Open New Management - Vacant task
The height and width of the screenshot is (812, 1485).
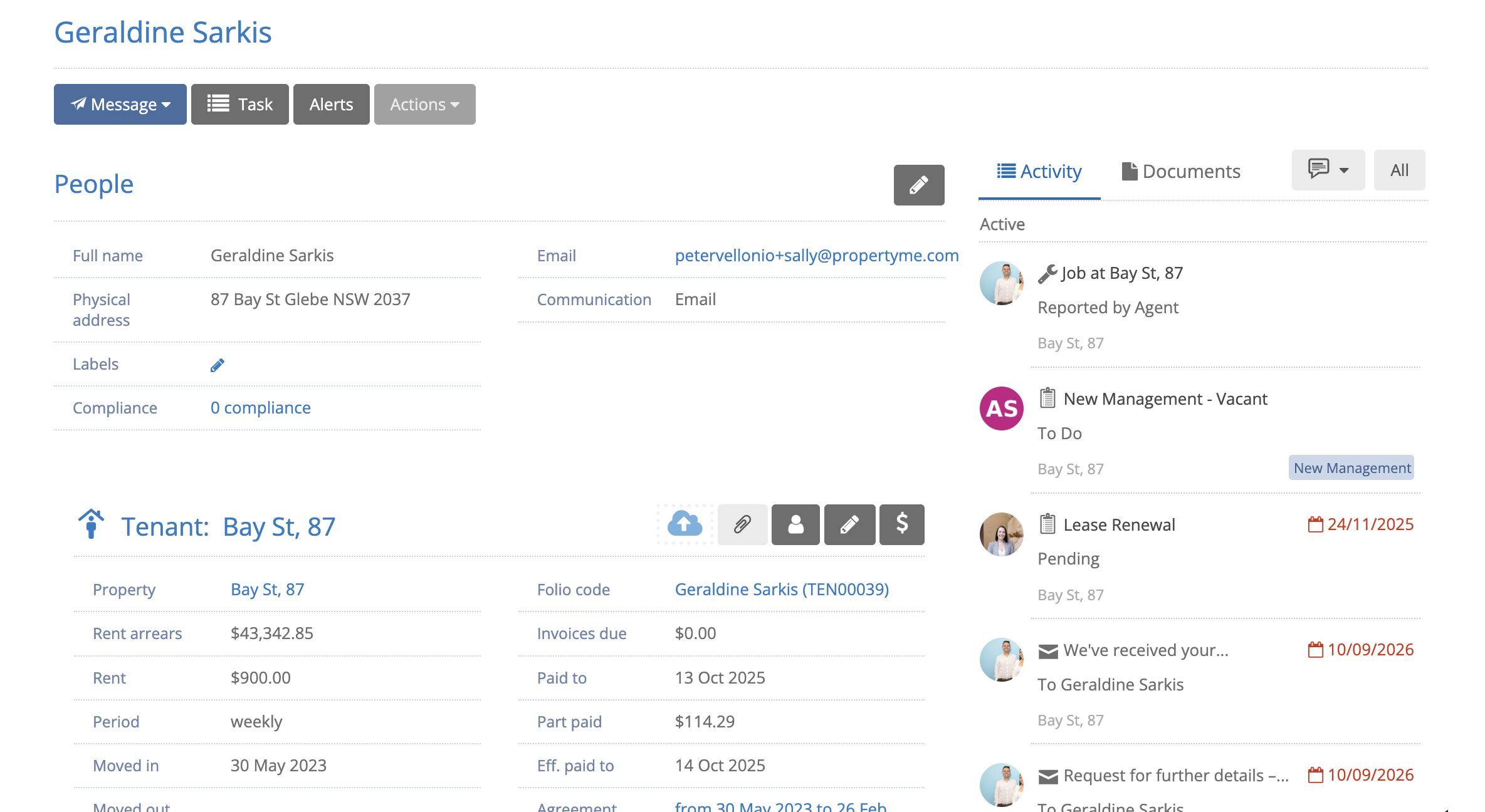point(1165,399)
